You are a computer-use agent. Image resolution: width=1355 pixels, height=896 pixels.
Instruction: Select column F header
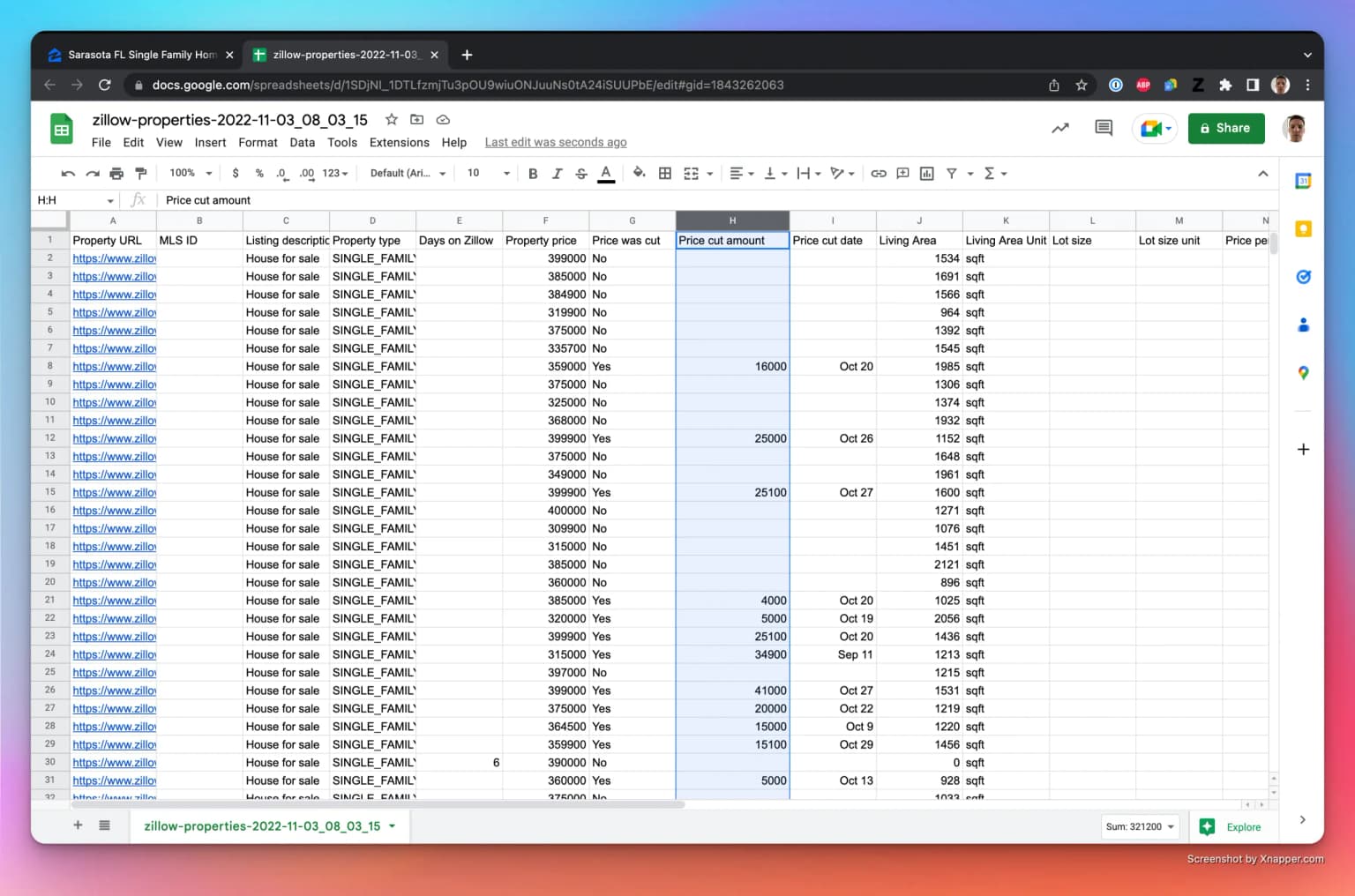coord(545,220)
